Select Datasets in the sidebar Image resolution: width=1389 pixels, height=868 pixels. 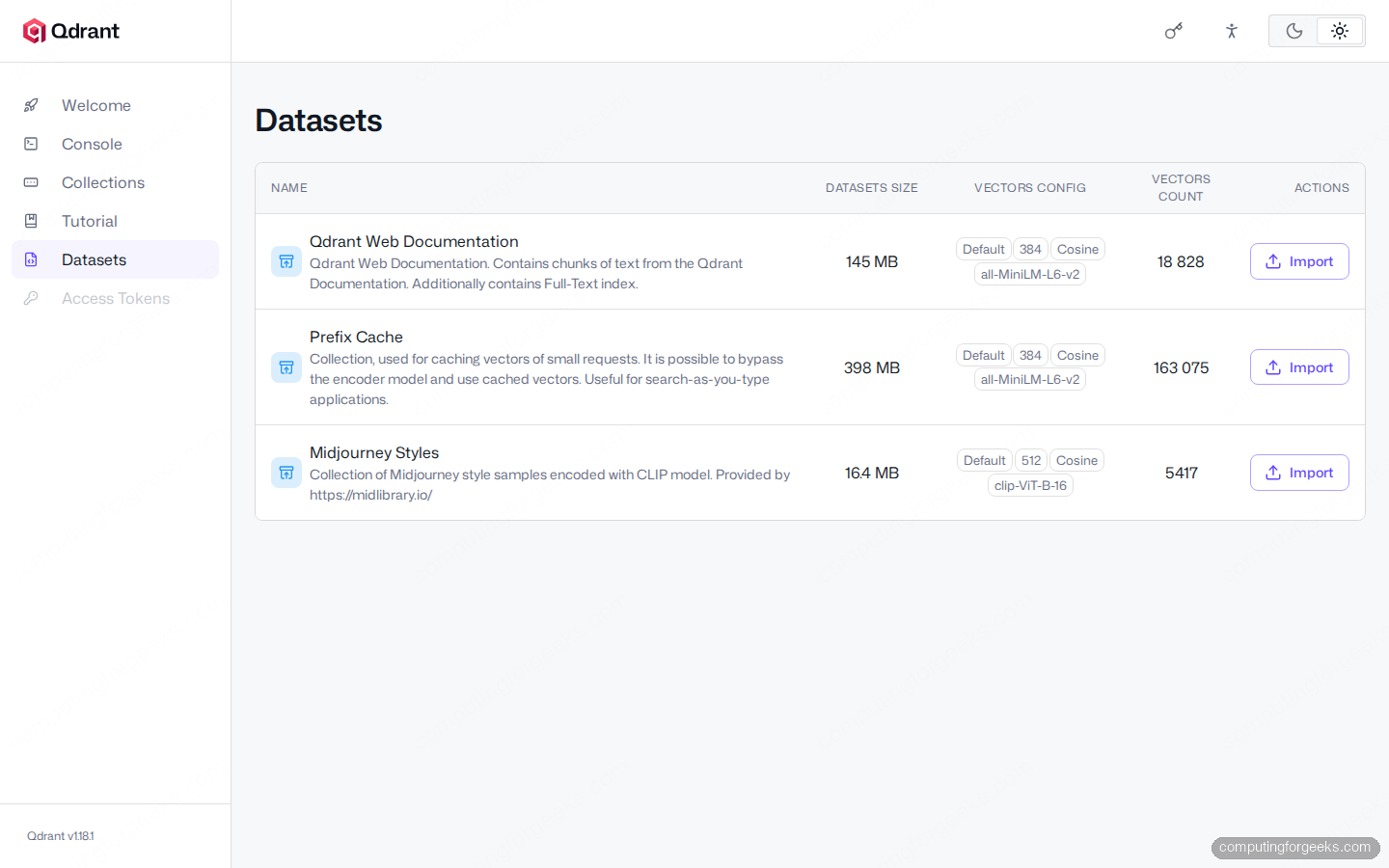coord(116,259)
